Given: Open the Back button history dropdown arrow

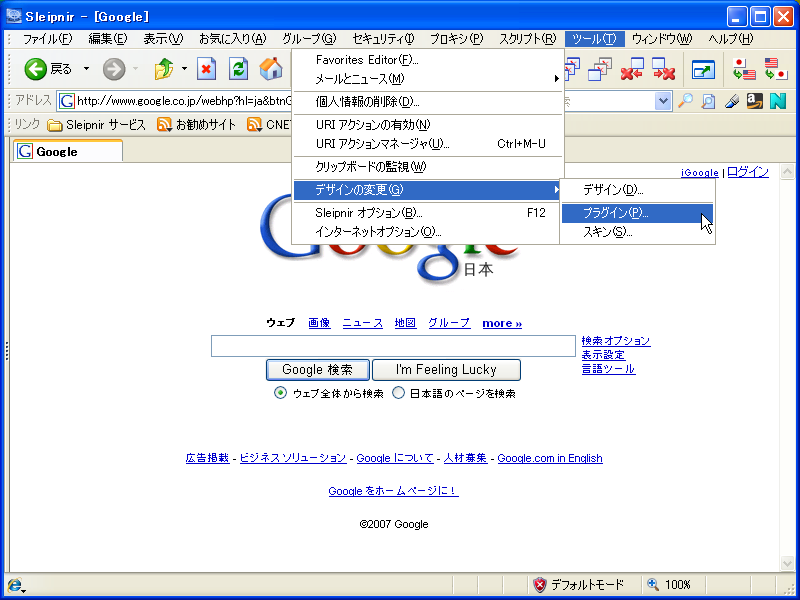Looking at the screenshot, I should pos(86,68).
